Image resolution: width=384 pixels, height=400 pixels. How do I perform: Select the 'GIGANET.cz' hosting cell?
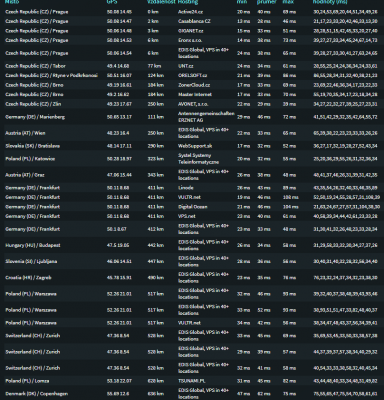191,31
